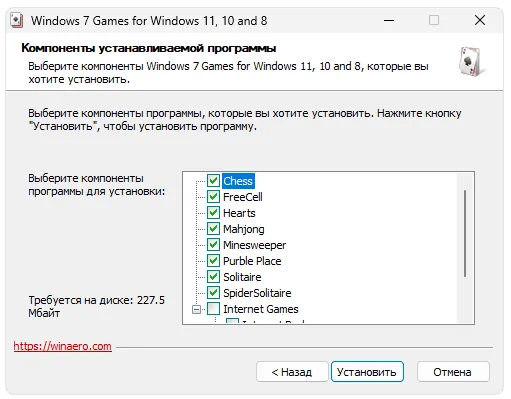Select the Purble Place label
Screen dimensions: 511x399
tap(252, 261)
